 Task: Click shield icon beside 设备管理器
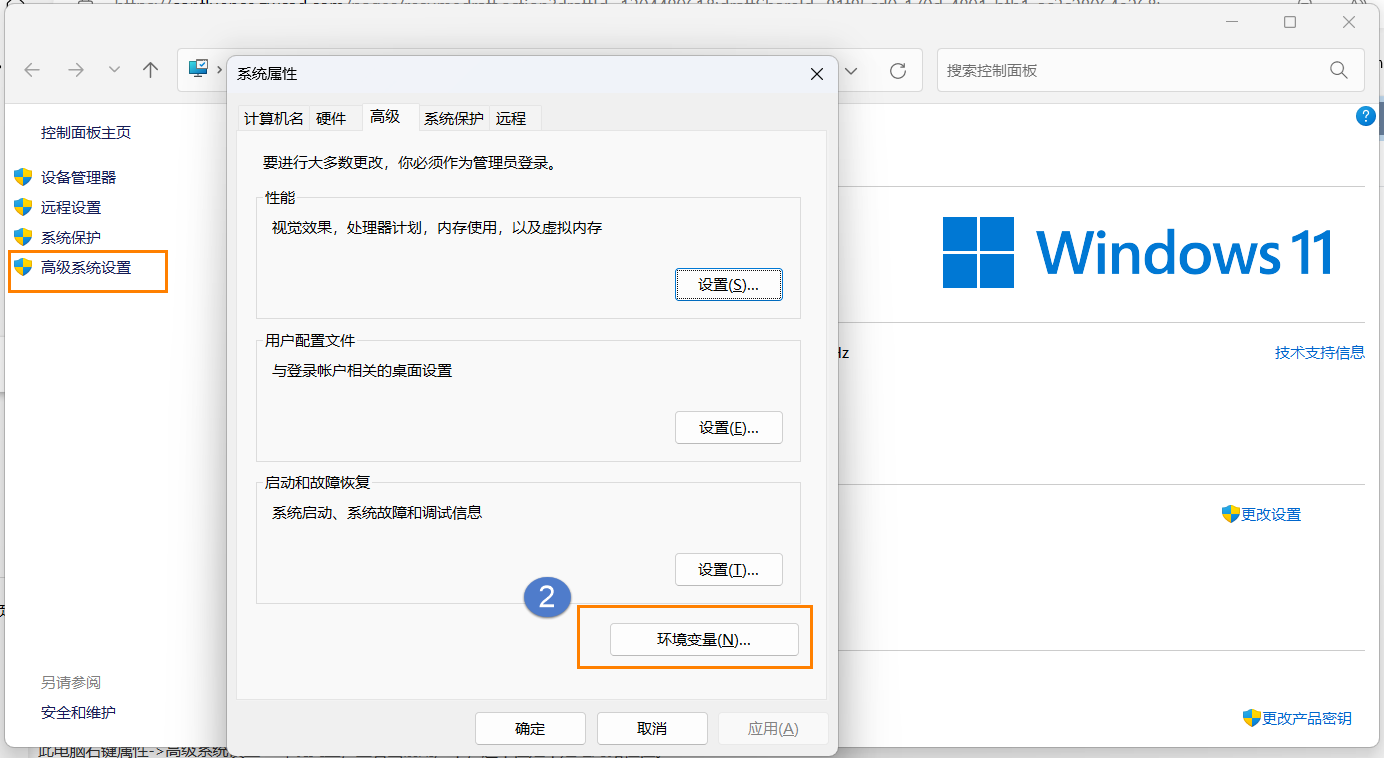(x=23, y=177)
